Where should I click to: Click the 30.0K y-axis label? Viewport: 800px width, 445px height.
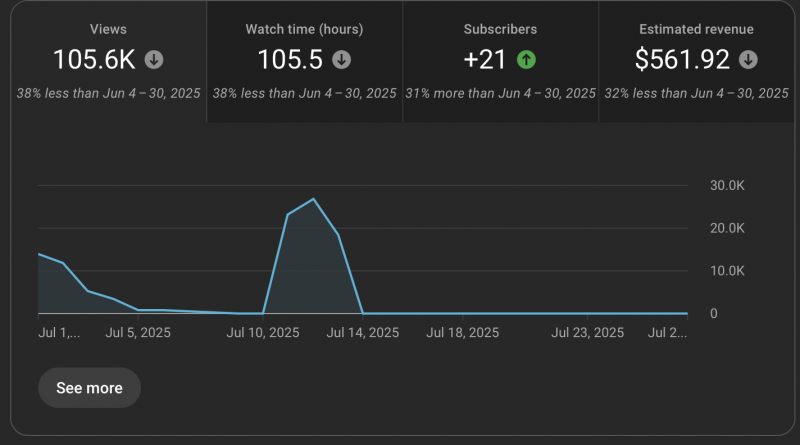pos(727,185)
